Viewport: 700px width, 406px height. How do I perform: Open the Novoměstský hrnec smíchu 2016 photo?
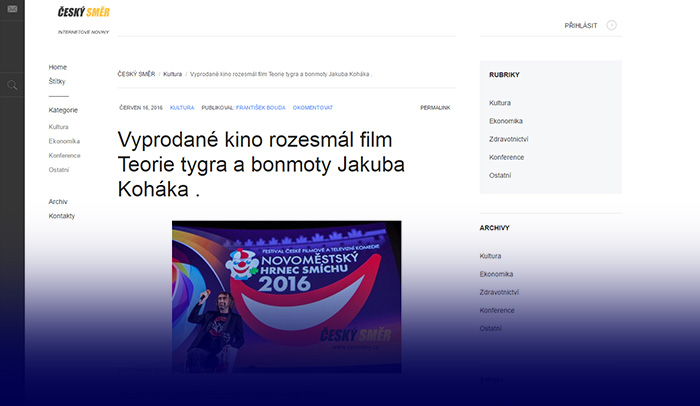[x=287, y=297]
